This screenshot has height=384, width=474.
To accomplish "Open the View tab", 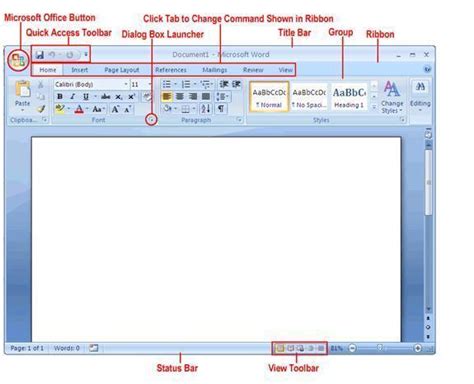I will pos(285,70).
